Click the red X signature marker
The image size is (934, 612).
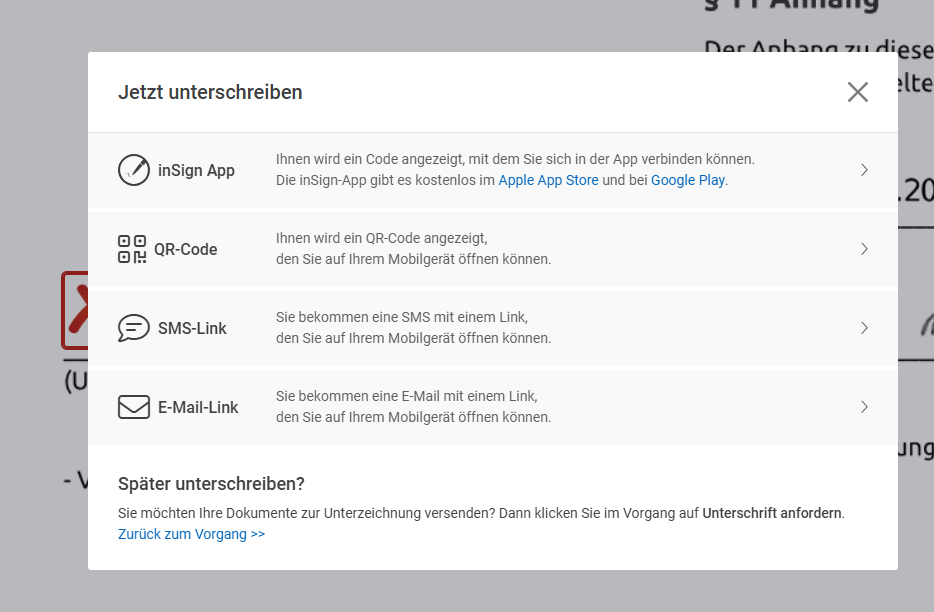pos(76,304)
